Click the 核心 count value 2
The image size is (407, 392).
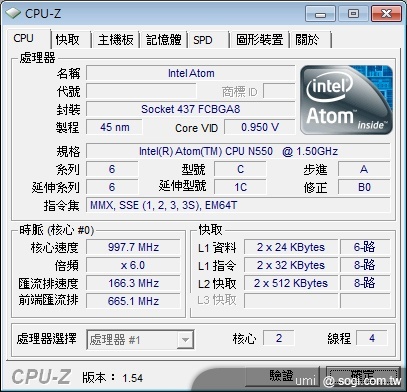click(279, 338)
